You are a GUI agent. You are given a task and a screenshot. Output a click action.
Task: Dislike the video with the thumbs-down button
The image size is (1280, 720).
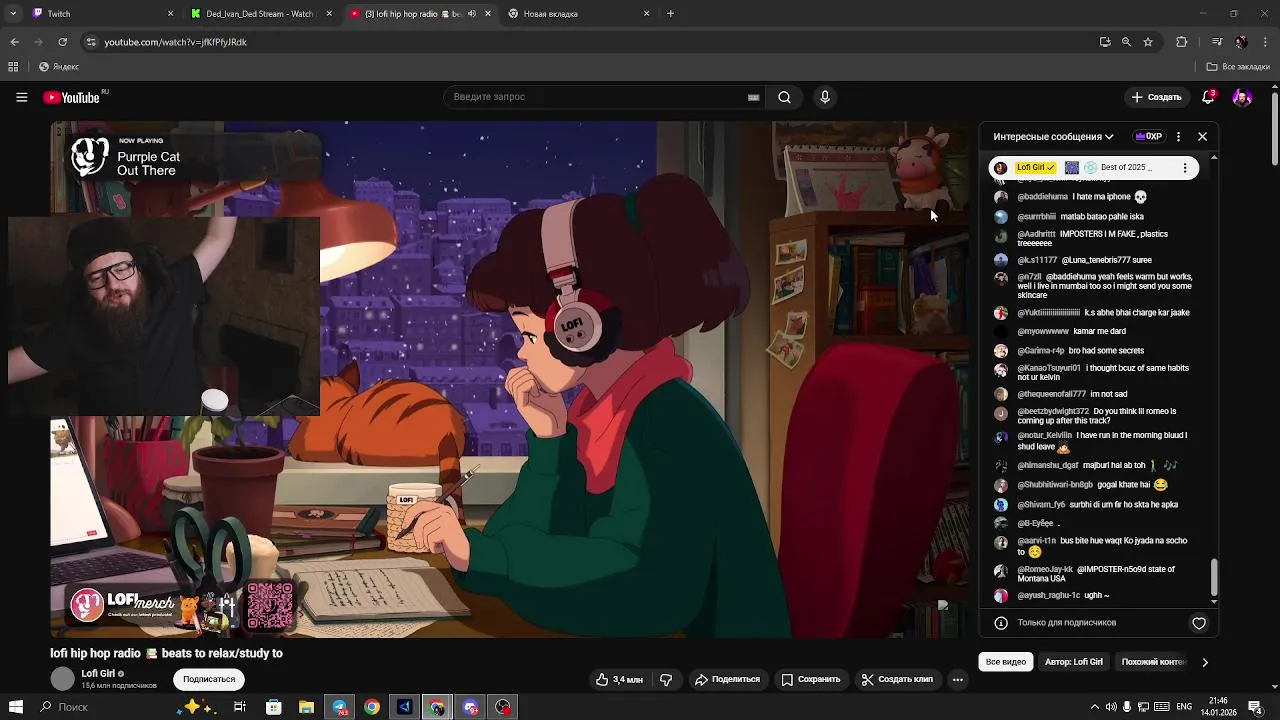coord(666,679)
